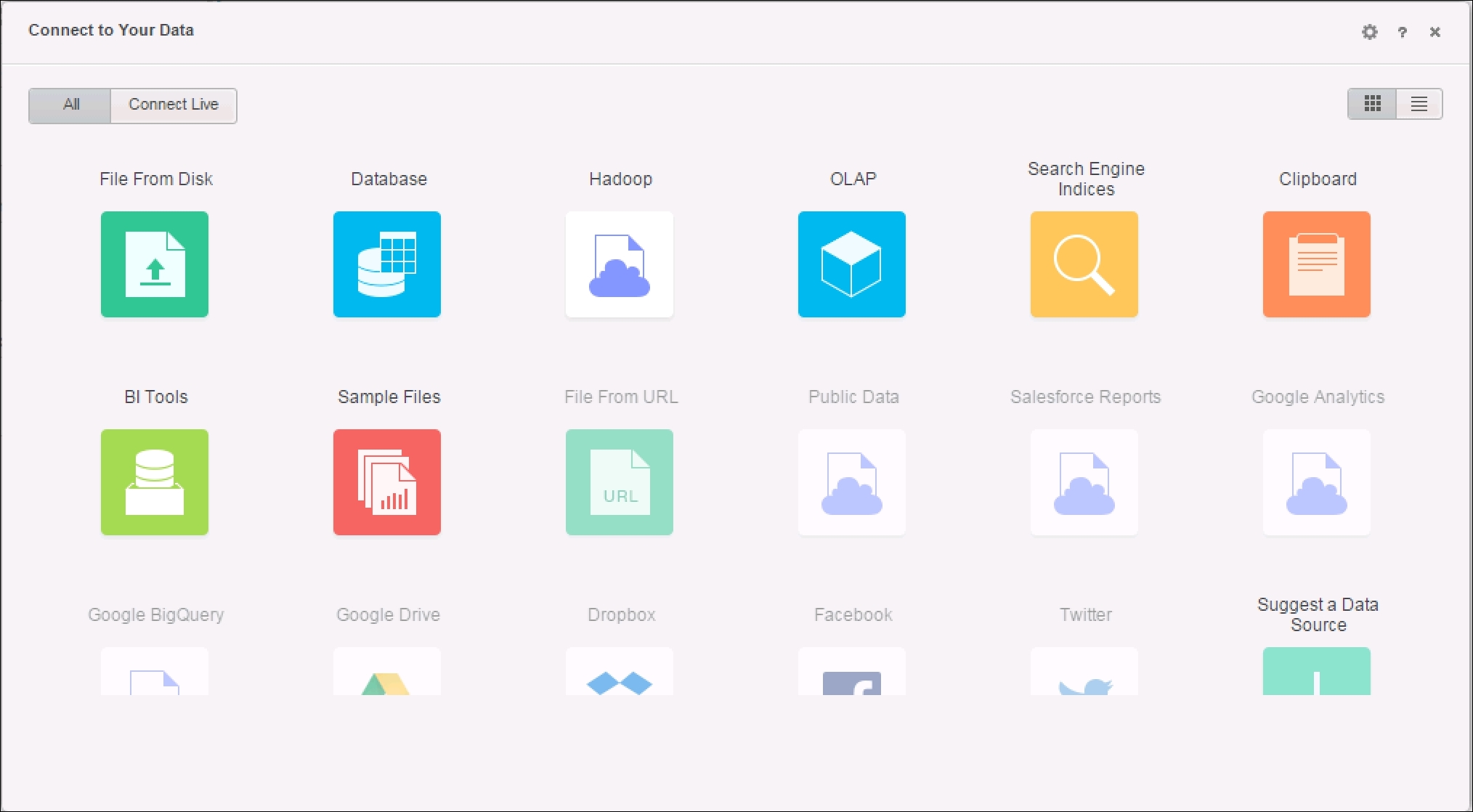Open the Google BigQuery icon

[x=155, y=671]
